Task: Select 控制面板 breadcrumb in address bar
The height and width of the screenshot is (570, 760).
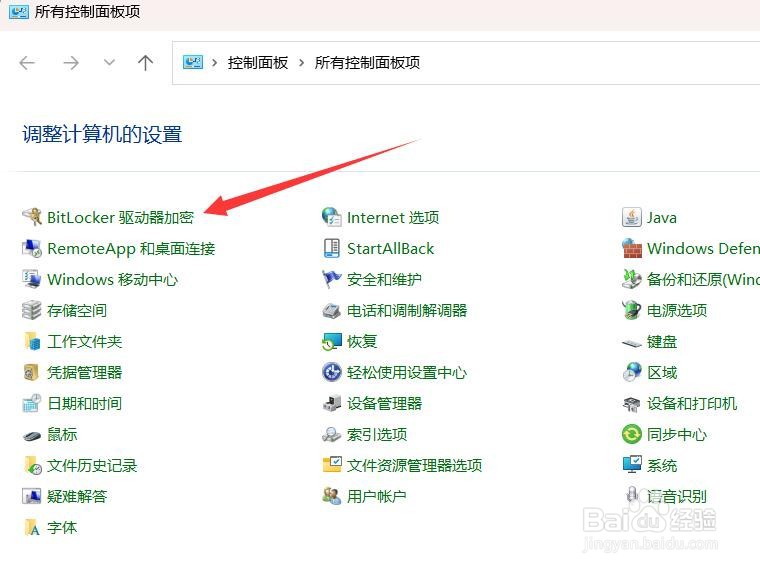Action: pos(258,63)
